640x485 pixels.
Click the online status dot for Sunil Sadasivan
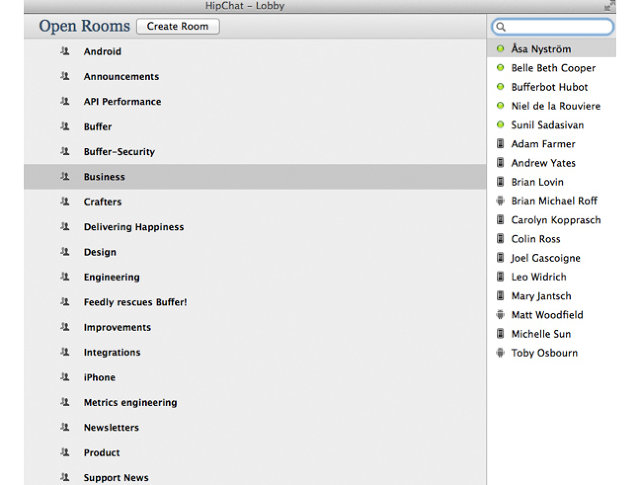tap(500, 125)
